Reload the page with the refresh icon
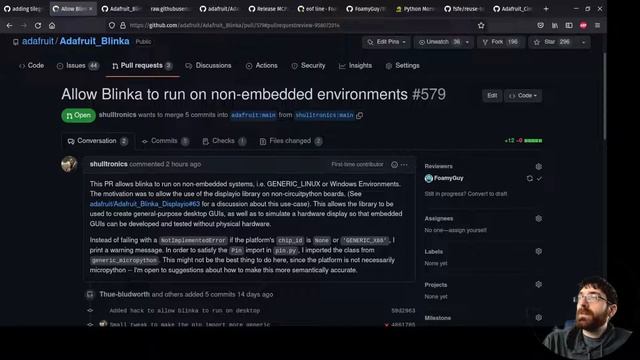Viewport: 640px width, 360px height. 38,25
